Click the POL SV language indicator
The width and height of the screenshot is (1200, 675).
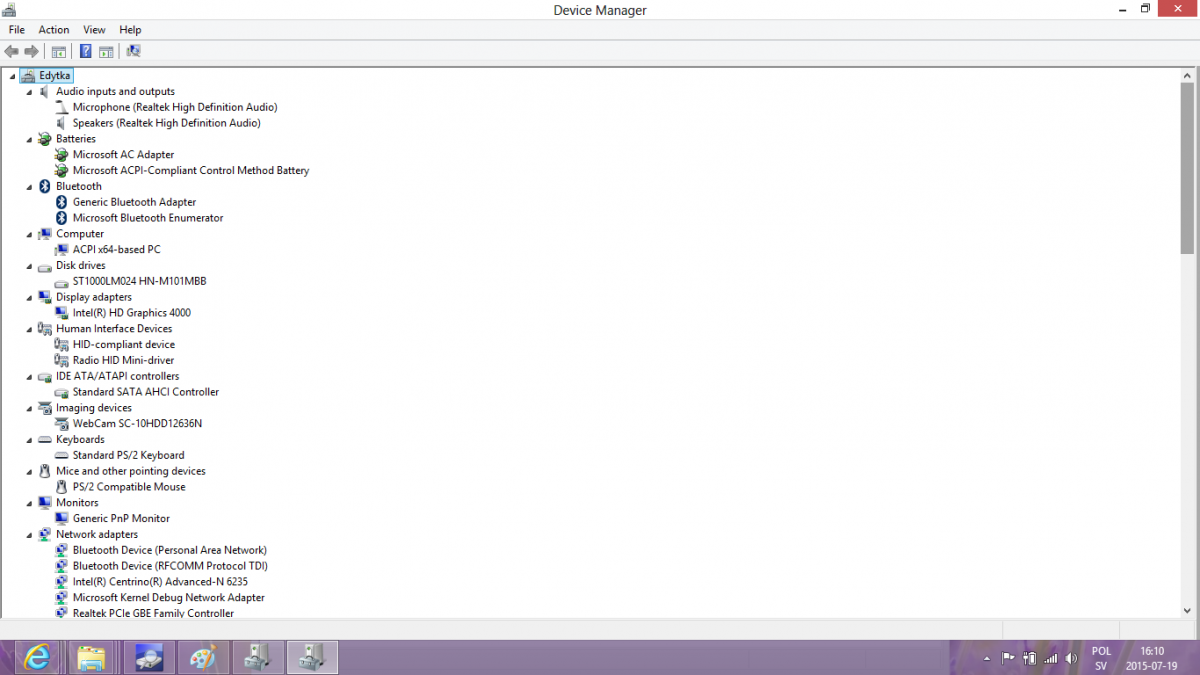(x=1101, y=658)
